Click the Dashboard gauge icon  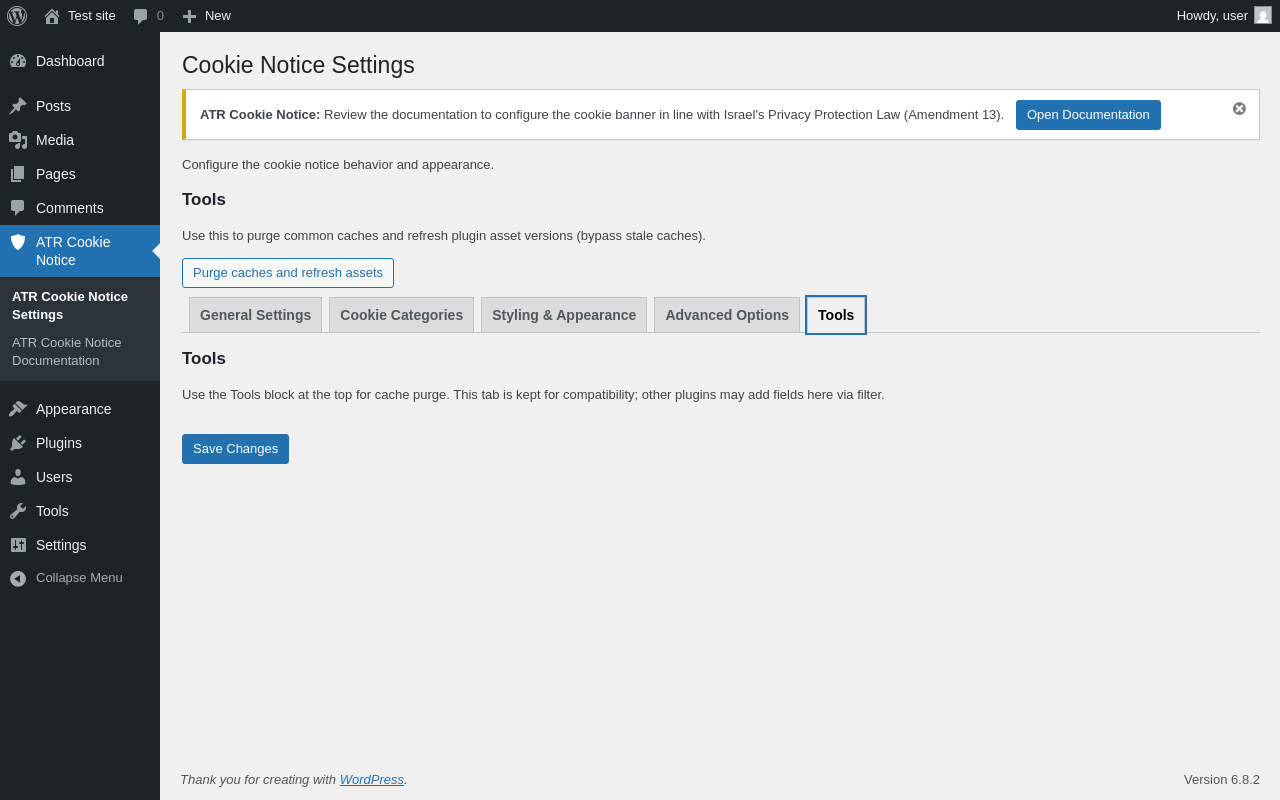18,61
